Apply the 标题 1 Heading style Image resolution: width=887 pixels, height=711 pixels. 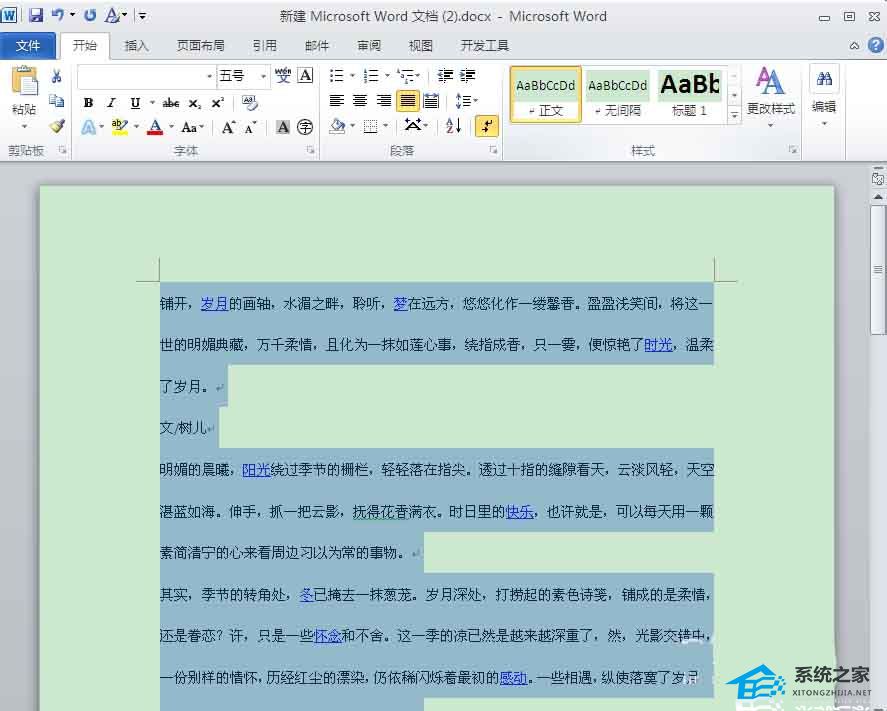689,94
